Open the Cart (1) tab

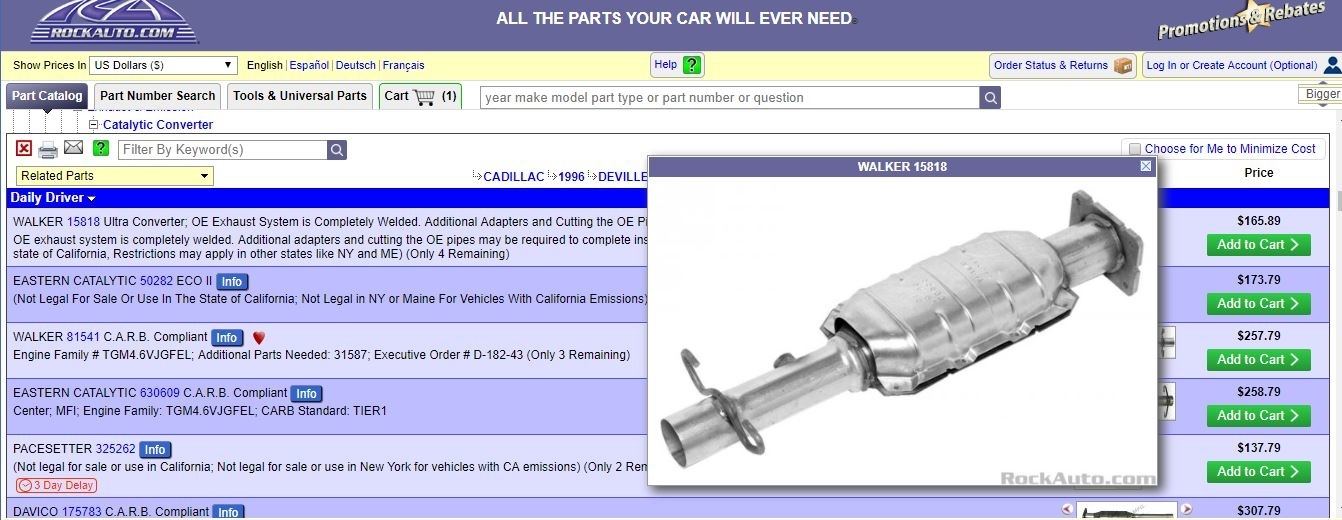click(420, 96)
